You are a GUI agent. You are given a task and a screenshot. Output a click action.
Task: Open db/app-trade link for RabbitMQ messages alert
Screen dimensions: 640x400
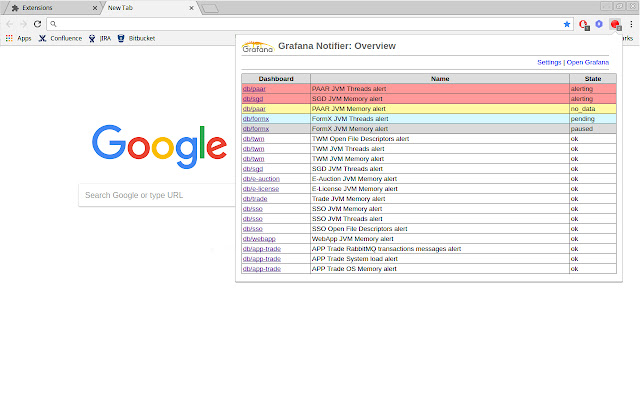pyautogui.click(x=262, y=249)
